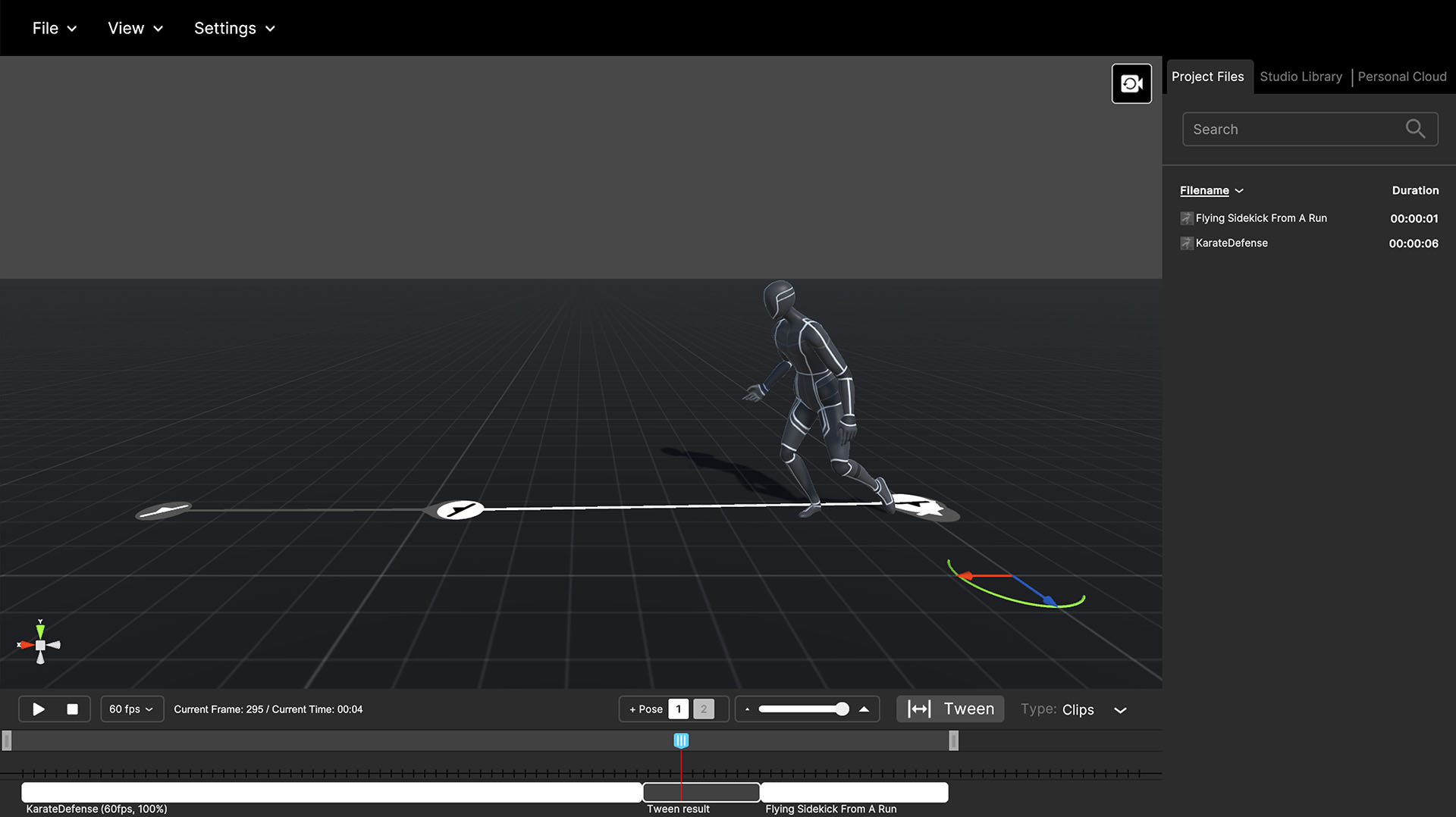Image resolution: width=1456 pixels, height=817 pixels.
Task: Click the timeline zoom slider handle
Action: [841, 709]
